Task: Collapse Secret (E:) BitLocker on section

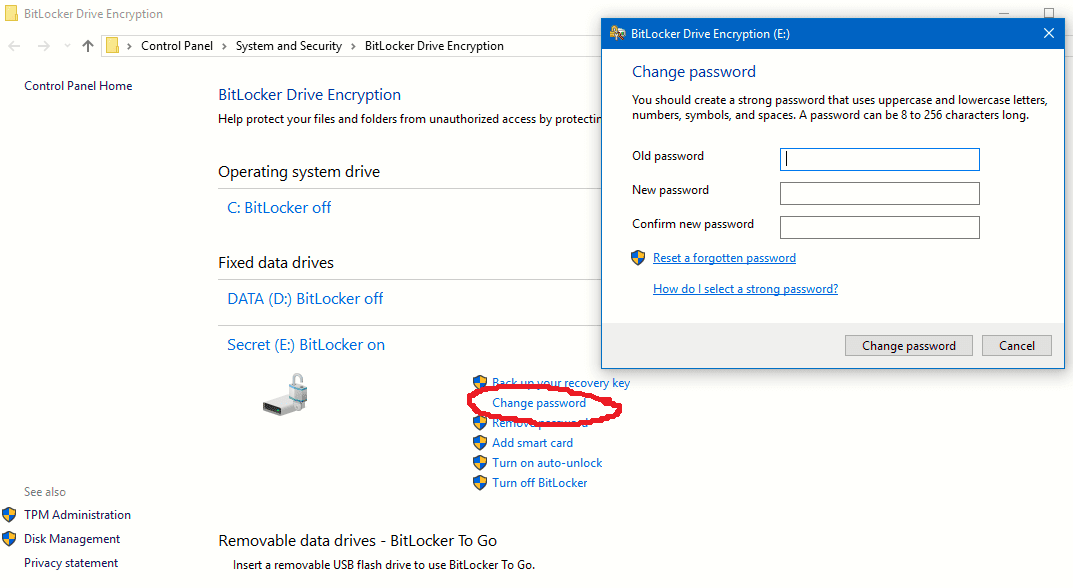Action: (x=306, y=344)
